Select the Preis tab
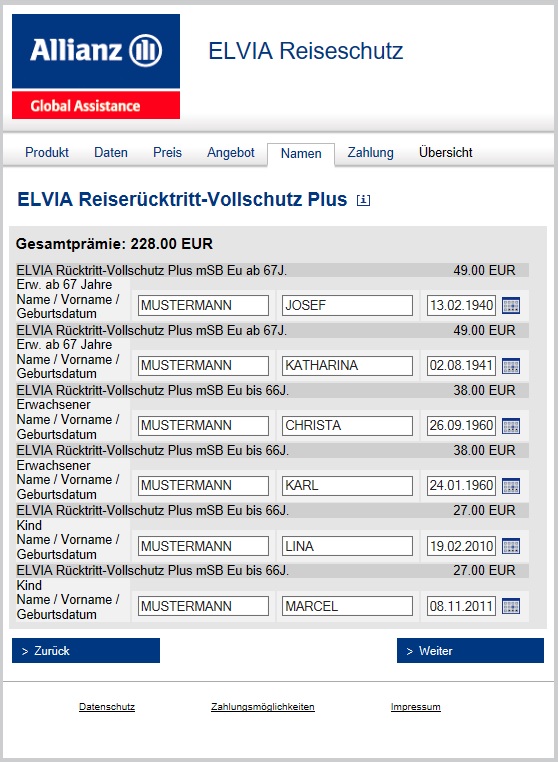This screenshot has width=558, height=762. click(x=167, y=153)
